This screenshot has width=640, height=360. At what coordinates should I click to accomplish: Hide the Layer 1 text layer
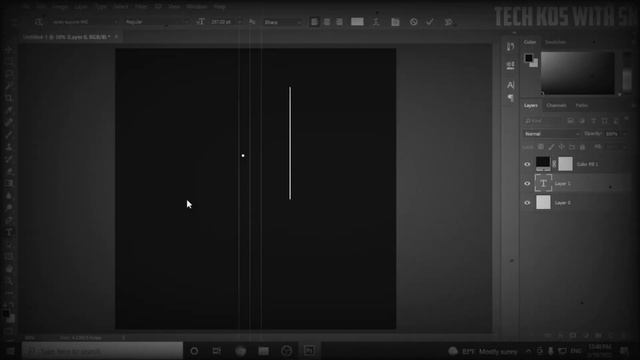click(527, 183)
